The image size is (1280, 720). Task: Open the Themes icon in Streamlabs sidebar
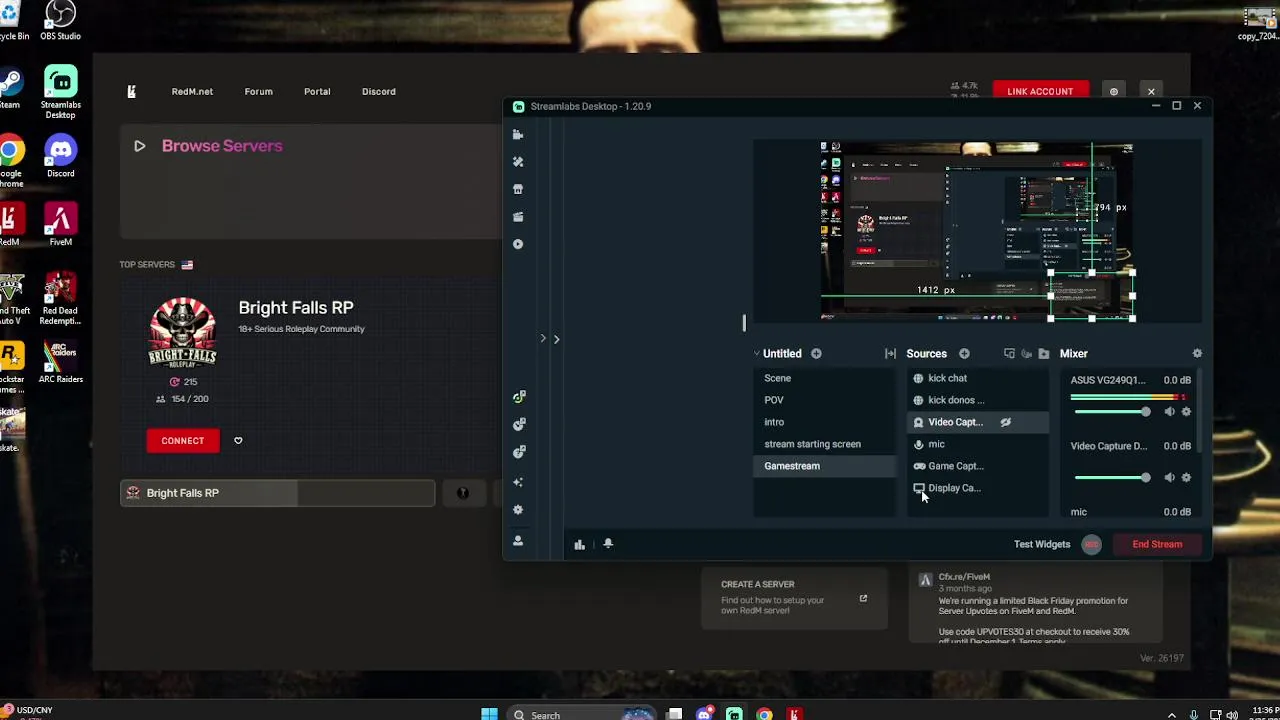[518, 161]
